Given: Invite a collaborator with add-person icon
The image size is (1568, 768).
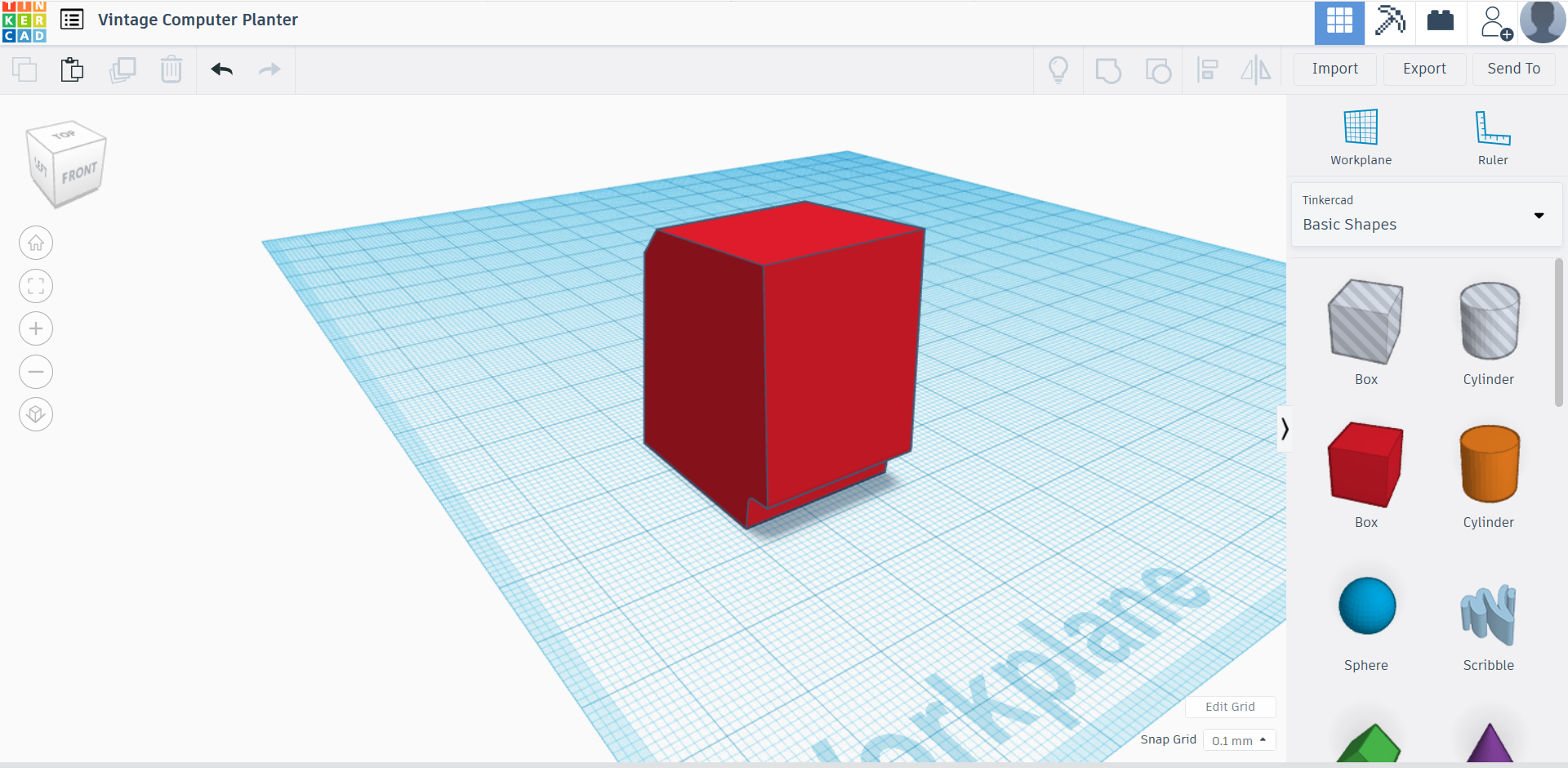Looking at the screenshot, I should click(1494, 22).
